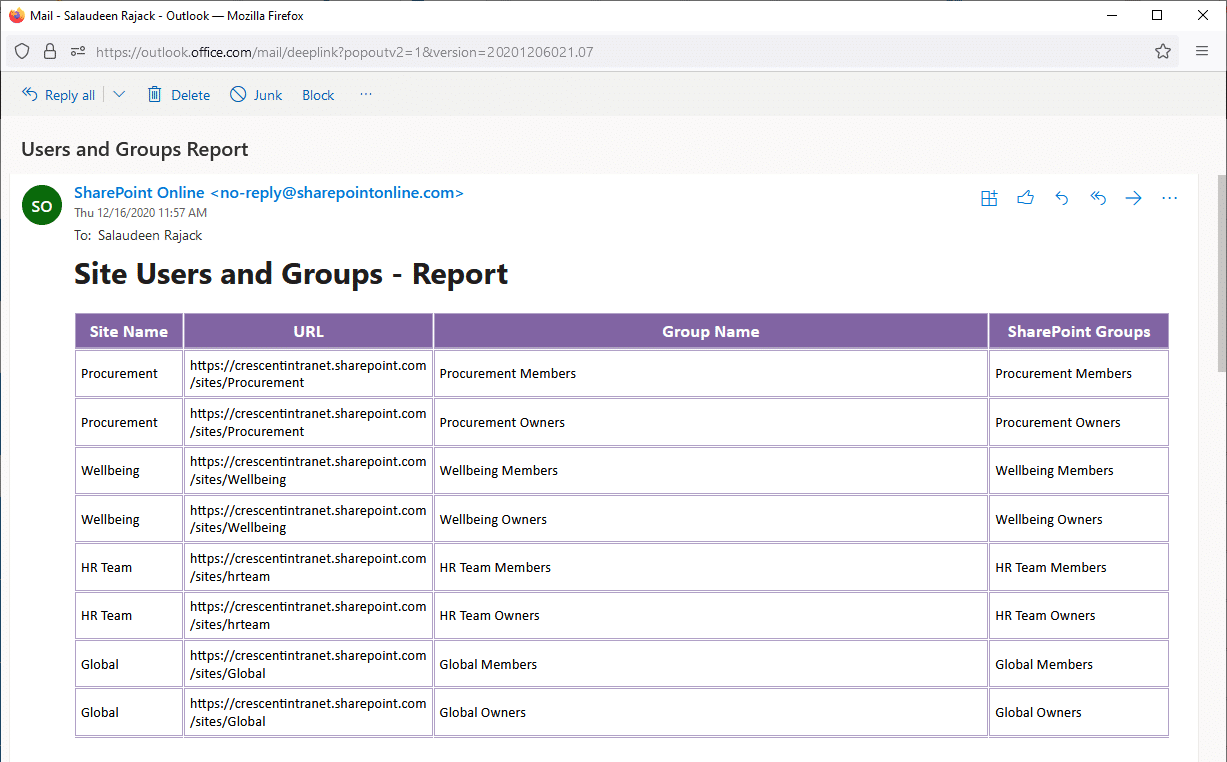Select the Wellbeing Members group name cell
This screenshot has height=762, width=1227.
[711, 470]
